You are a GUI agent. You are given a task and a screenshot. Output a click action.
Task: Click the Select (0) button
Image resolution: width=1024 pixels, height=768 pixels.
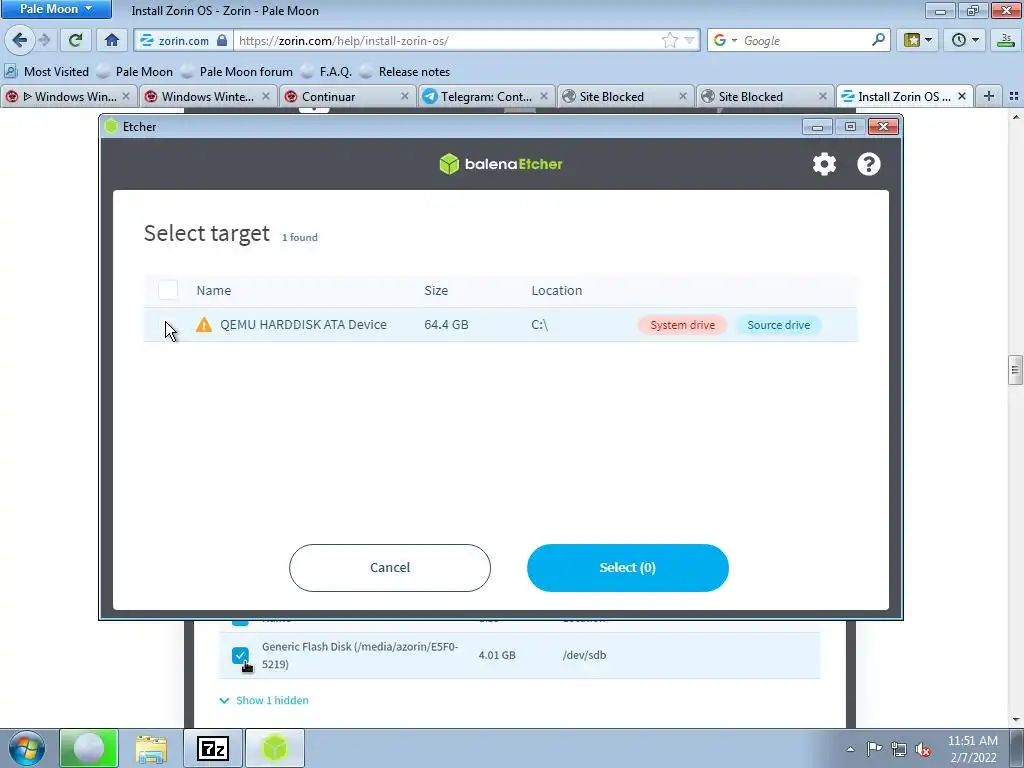[x=628, y=568]
